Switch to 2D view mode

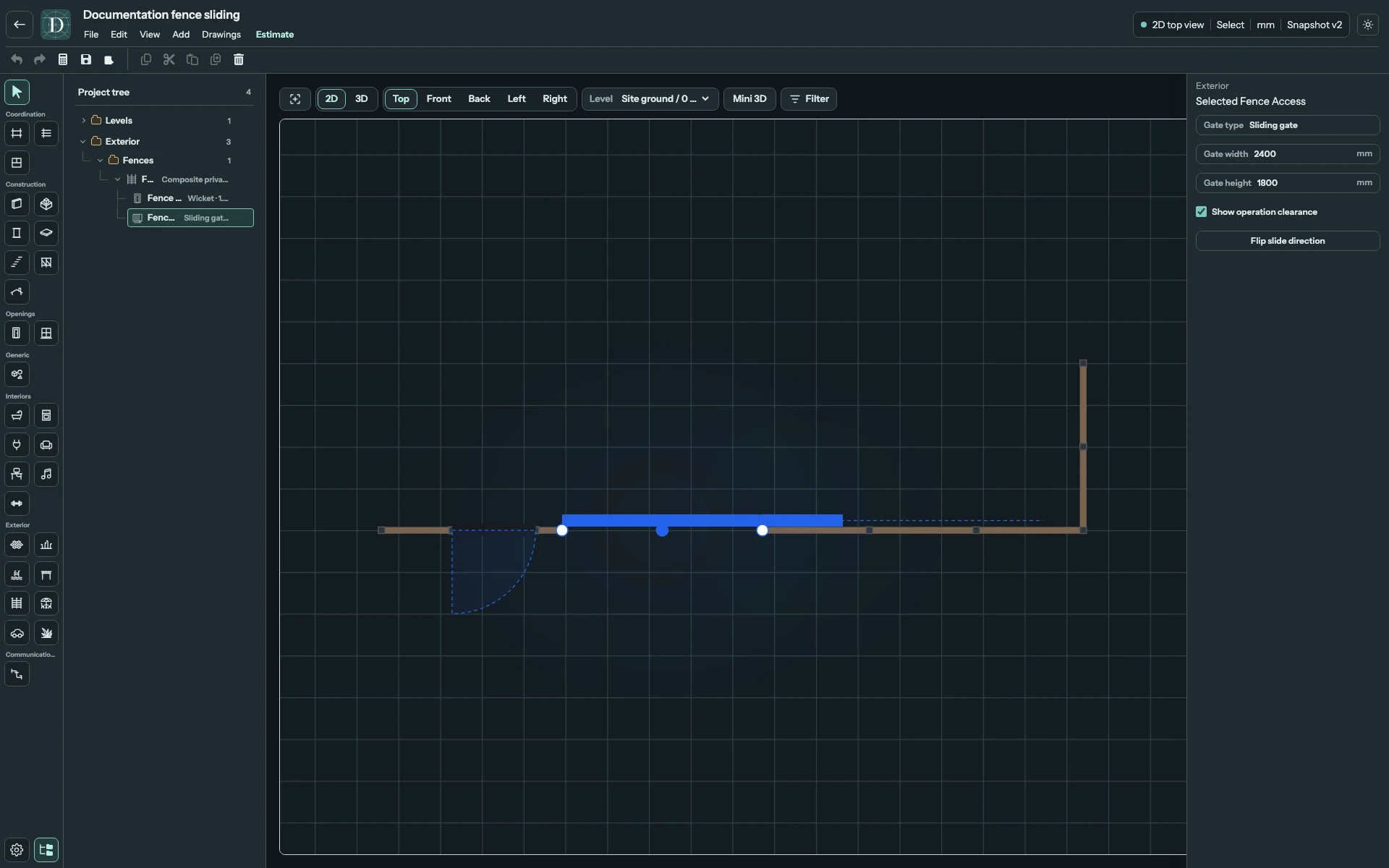[331, 99]
